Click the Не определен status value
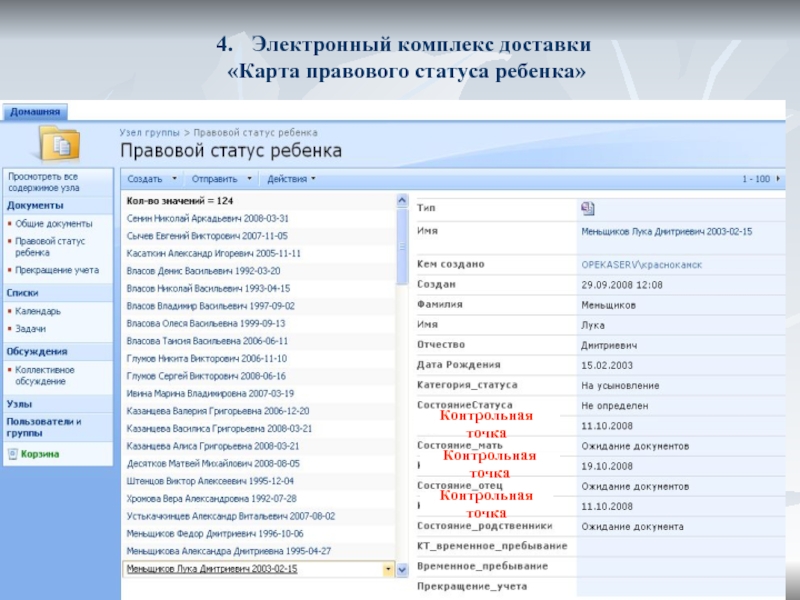 pos(614,406)
